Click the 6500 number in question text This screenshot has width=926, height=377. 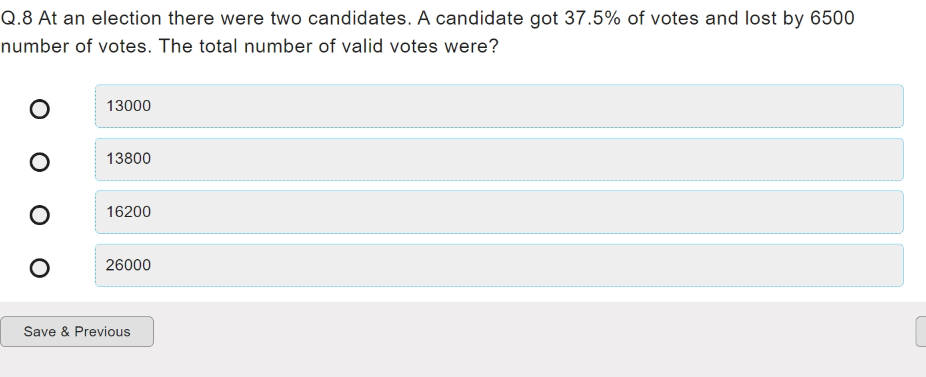tap(832, 18)
